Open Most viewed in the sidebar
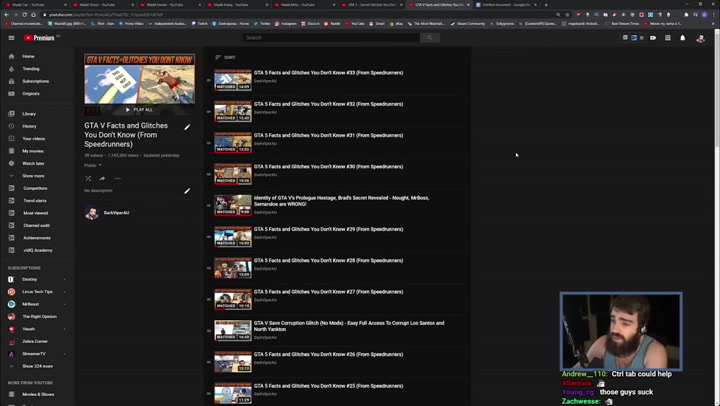720x406 pixels. point(37,213)
